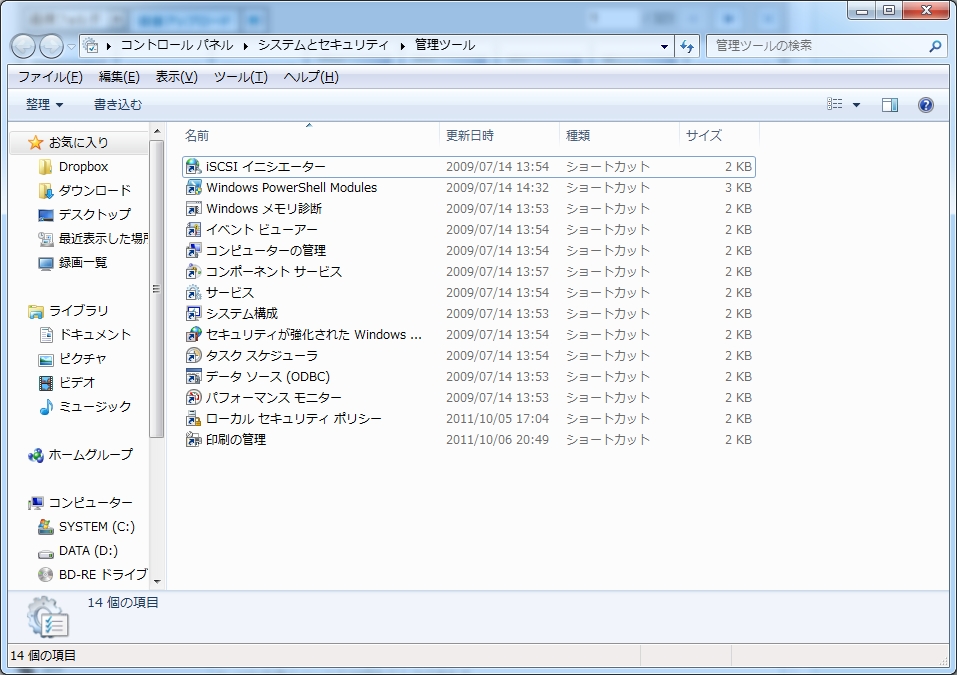Open 最近表示した場所 in favorites

pyautogui.click(x=93, y=239)
